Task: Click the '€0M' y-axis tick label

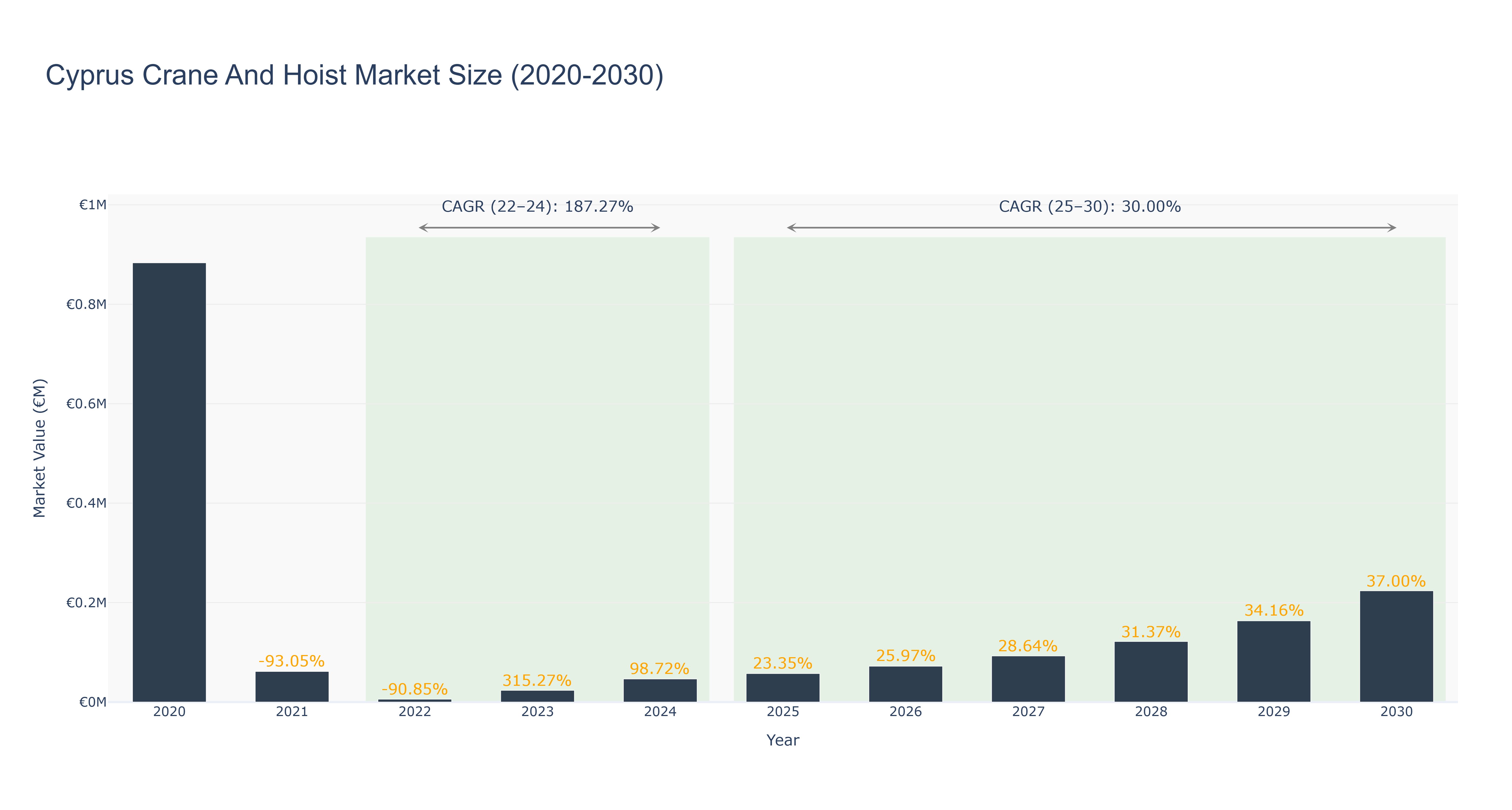Action: point(93,702)
